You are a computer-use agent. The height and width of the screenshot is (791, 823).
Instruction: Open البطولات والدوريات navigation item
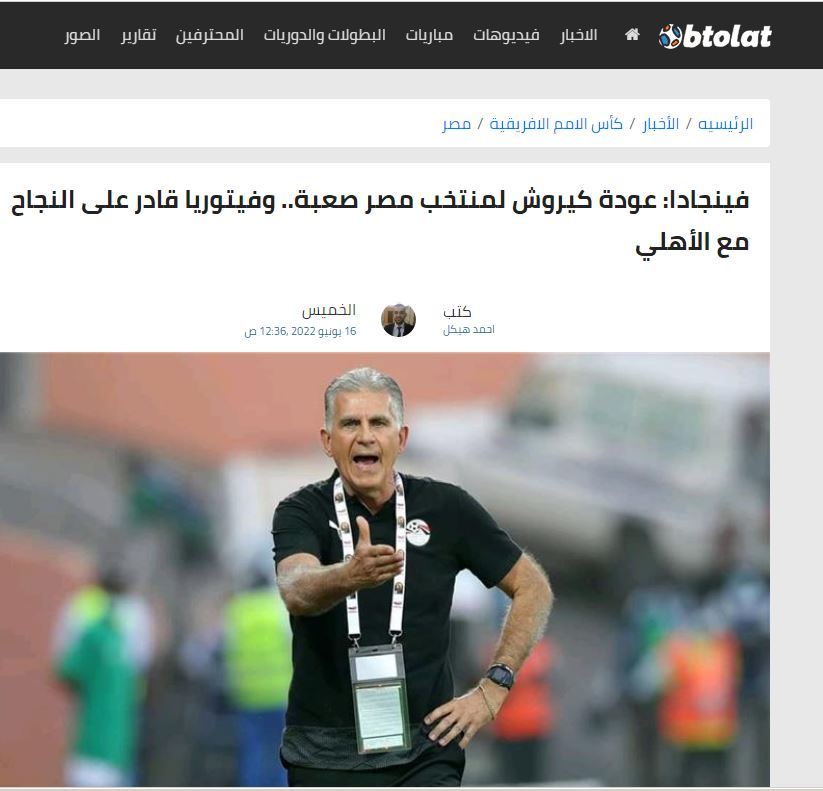pyautogui.click(x=324, y=35)
